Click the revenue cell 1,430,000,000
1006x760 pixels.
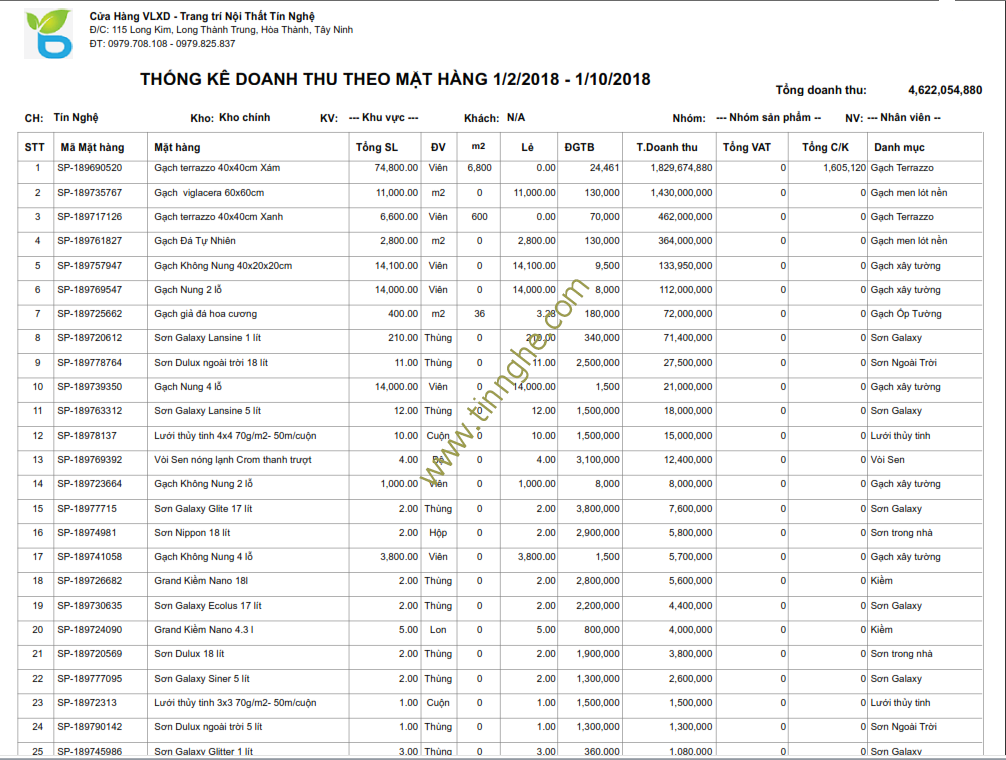[681, 192]
